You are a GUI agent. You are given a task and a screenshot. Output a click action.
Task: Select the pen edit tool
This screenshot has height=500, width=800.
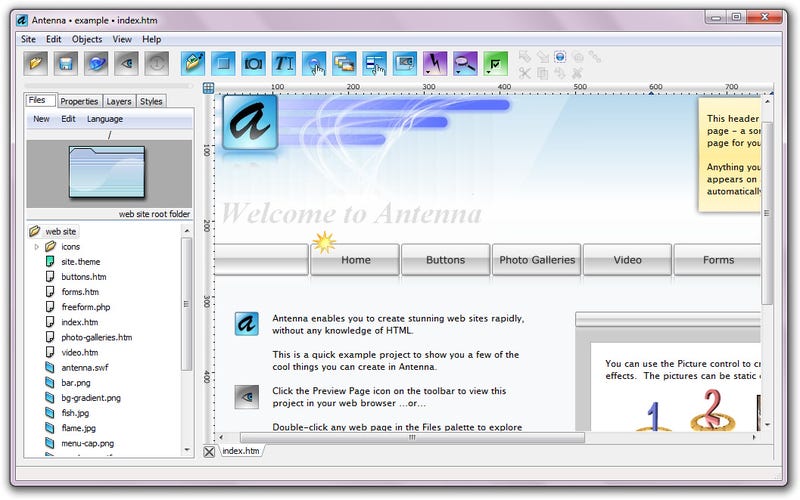point(193,63)
